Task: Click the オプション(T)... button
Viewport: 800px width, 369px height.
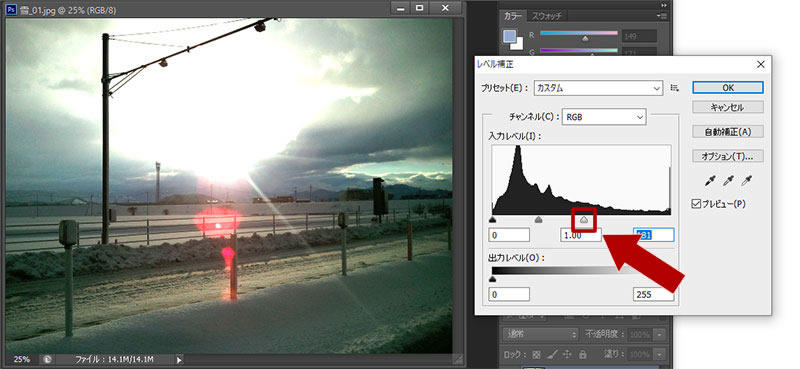Action: (x=728, y=156)
